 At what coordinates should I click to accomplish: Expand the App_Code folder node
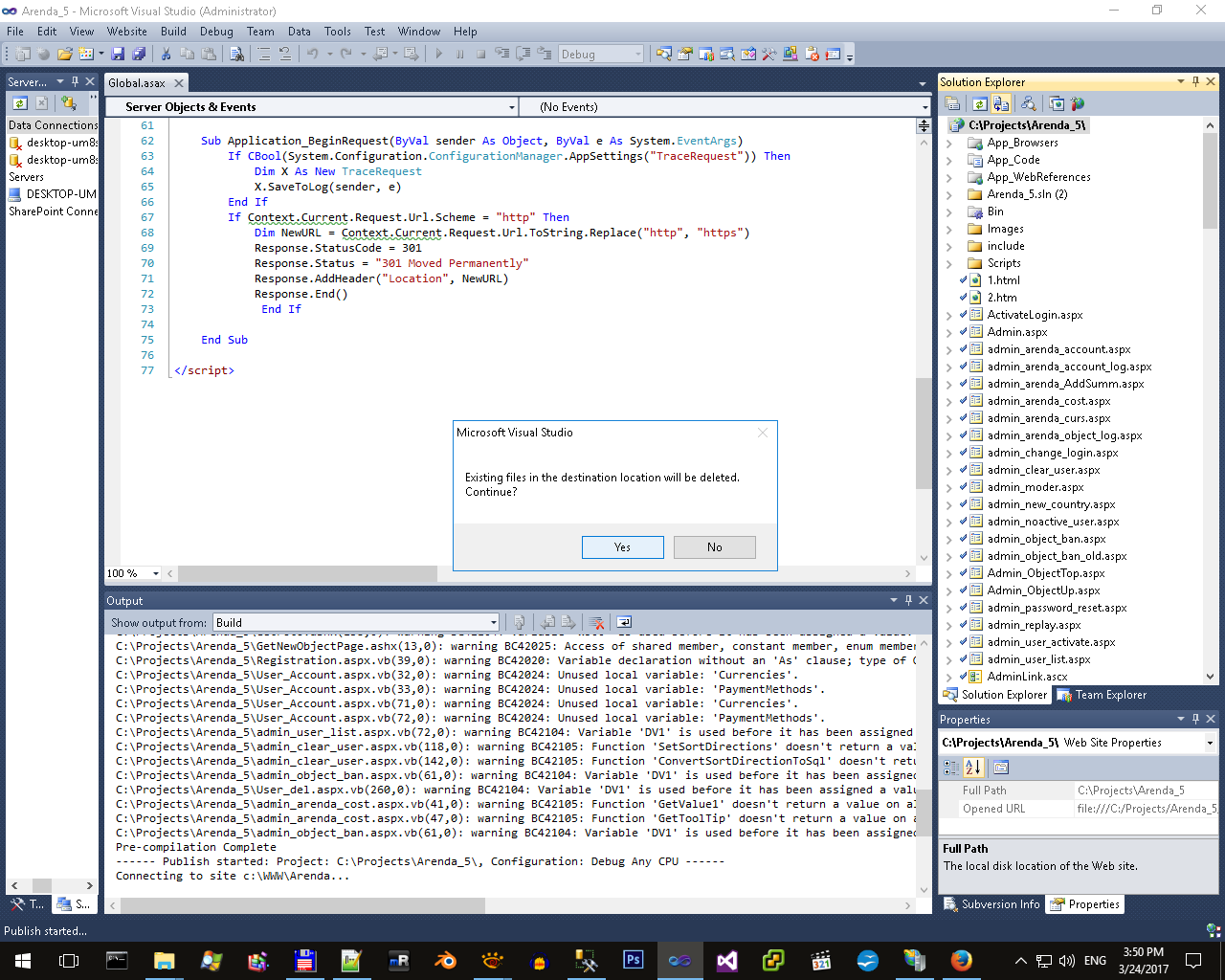[949, 160]
